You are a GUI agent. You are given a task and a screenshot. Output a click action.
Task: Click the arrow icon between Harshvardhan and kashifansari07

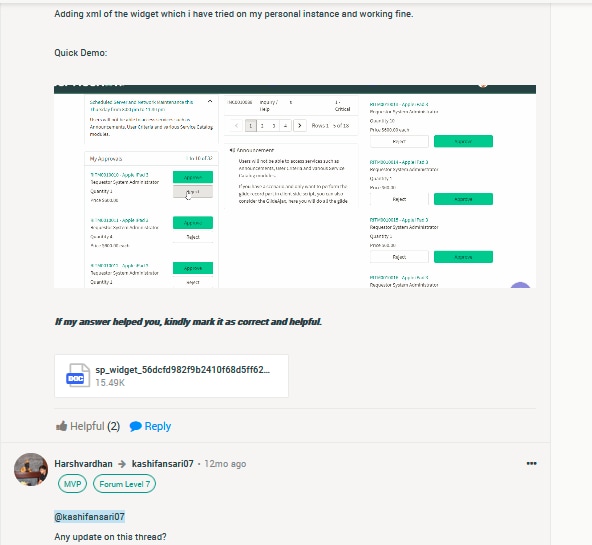122,464
